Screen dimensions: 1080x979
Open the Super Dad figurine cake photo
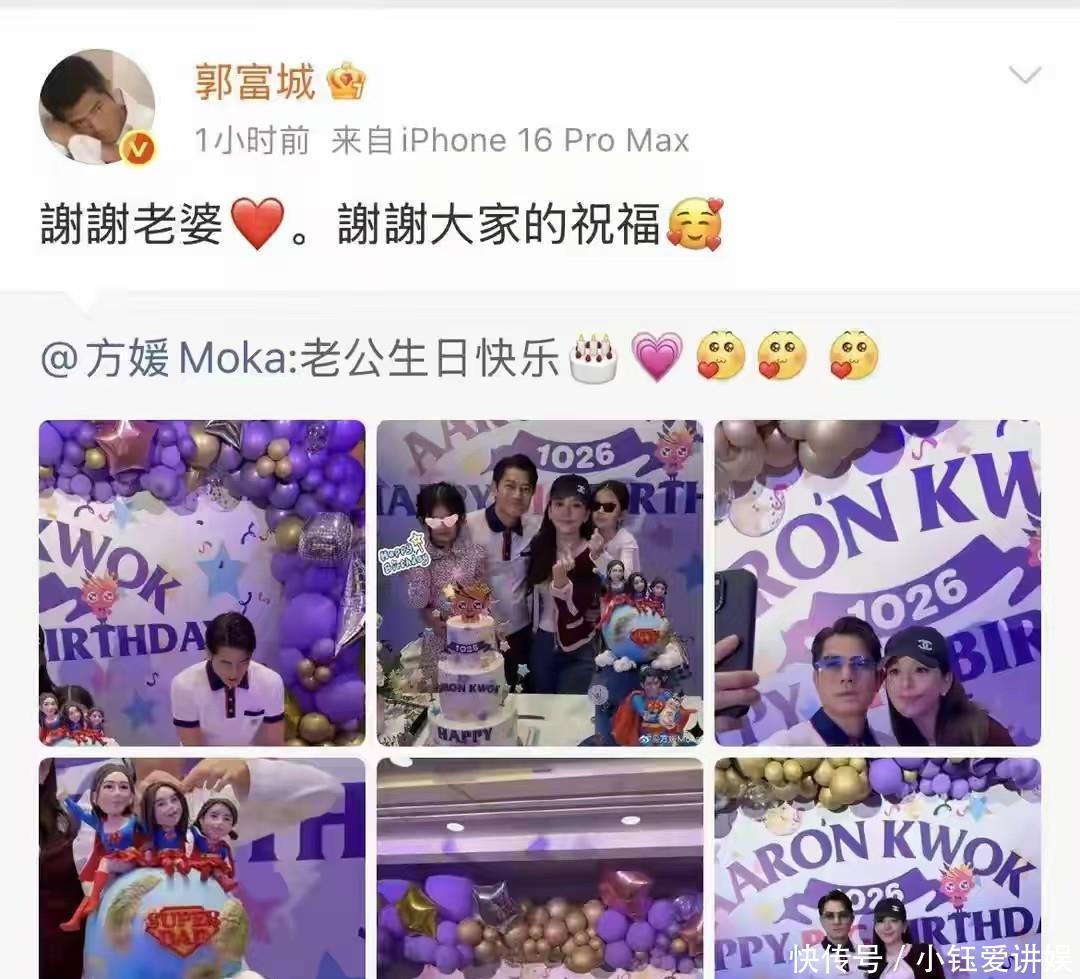[202, 868]
